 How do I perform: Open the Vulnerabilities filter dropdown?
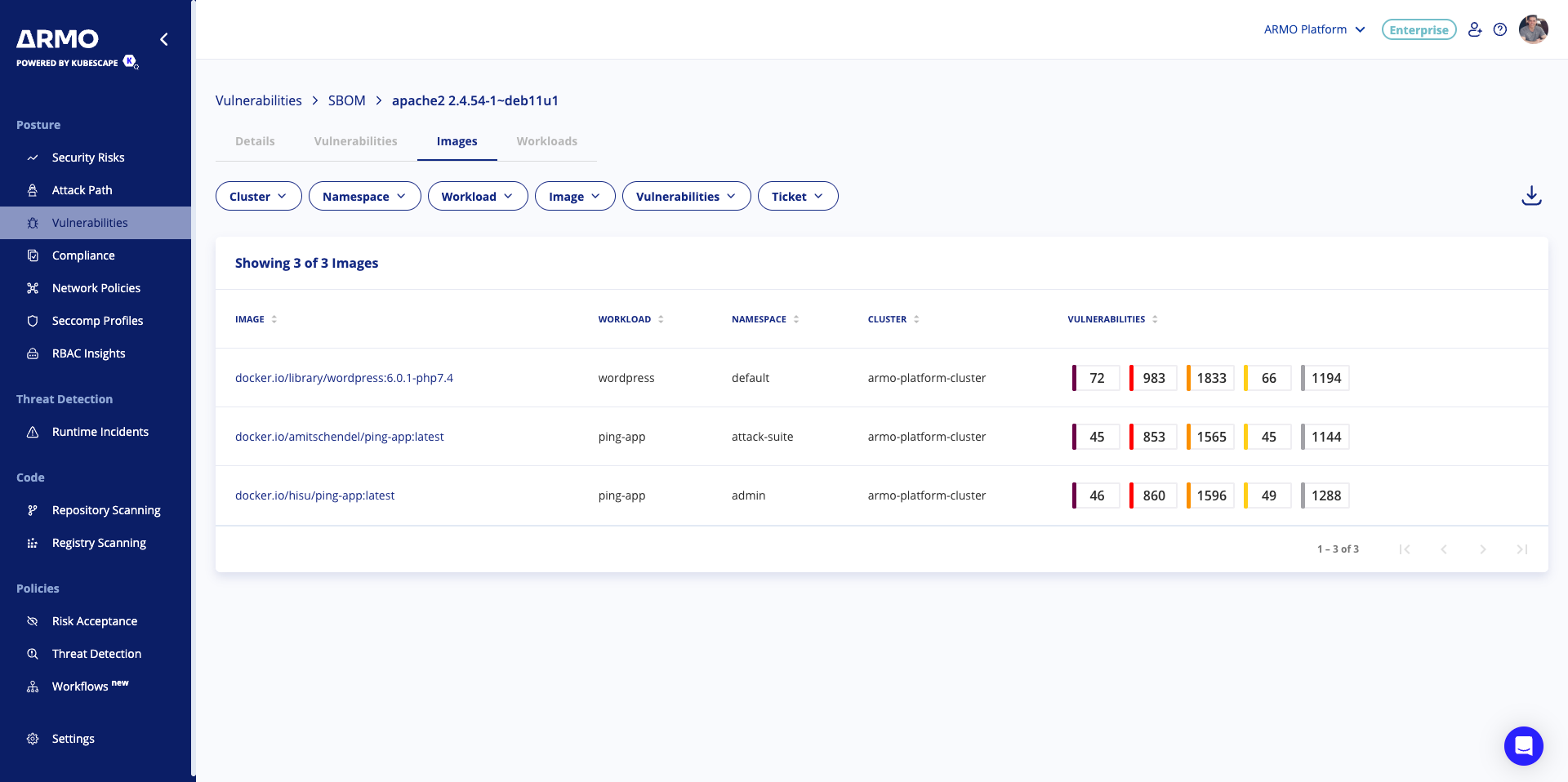coord(687,196)
